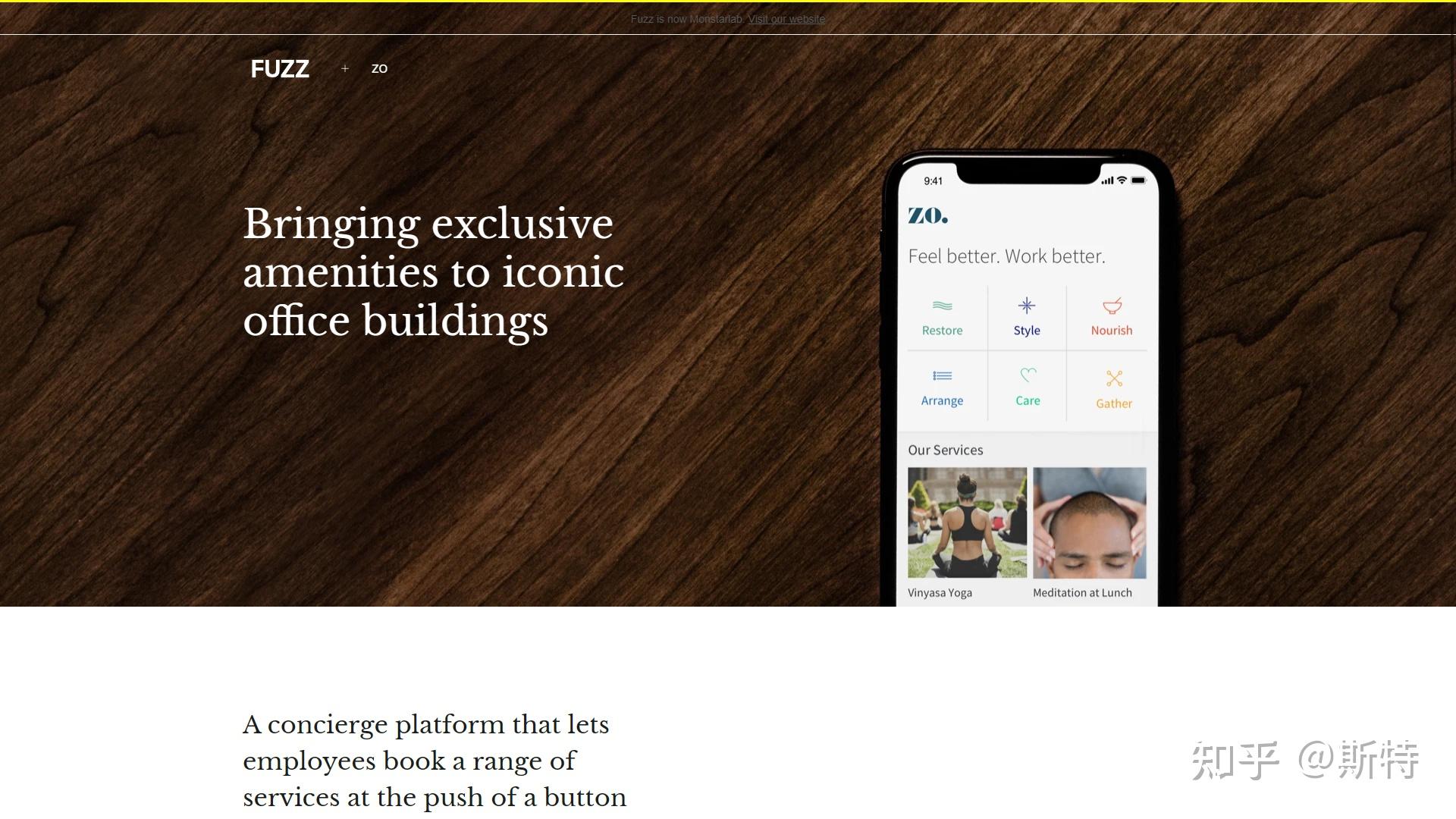Viewport: 1456px width, 819px height.
Task: Click the cellular signal bars in phone
Action: (x=1107, y=180)
